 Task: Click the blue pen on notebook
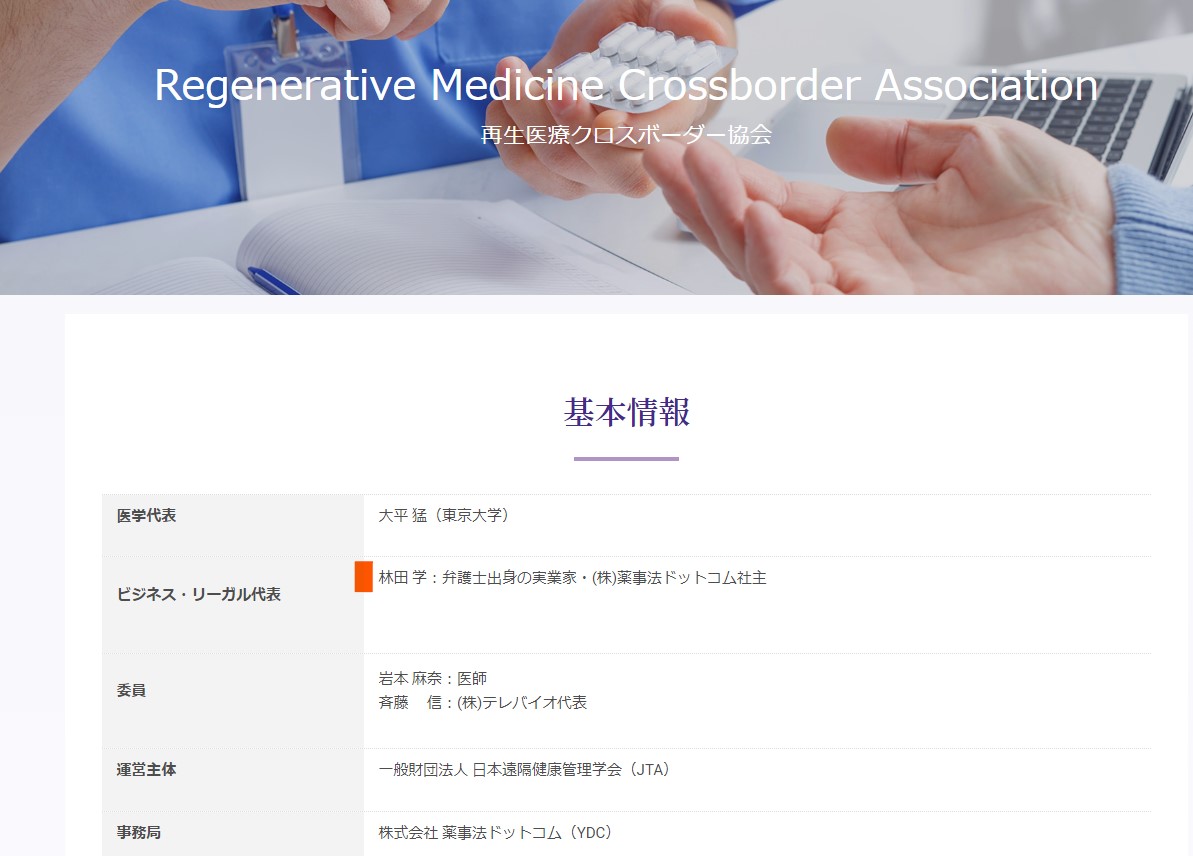coord(272,281)
